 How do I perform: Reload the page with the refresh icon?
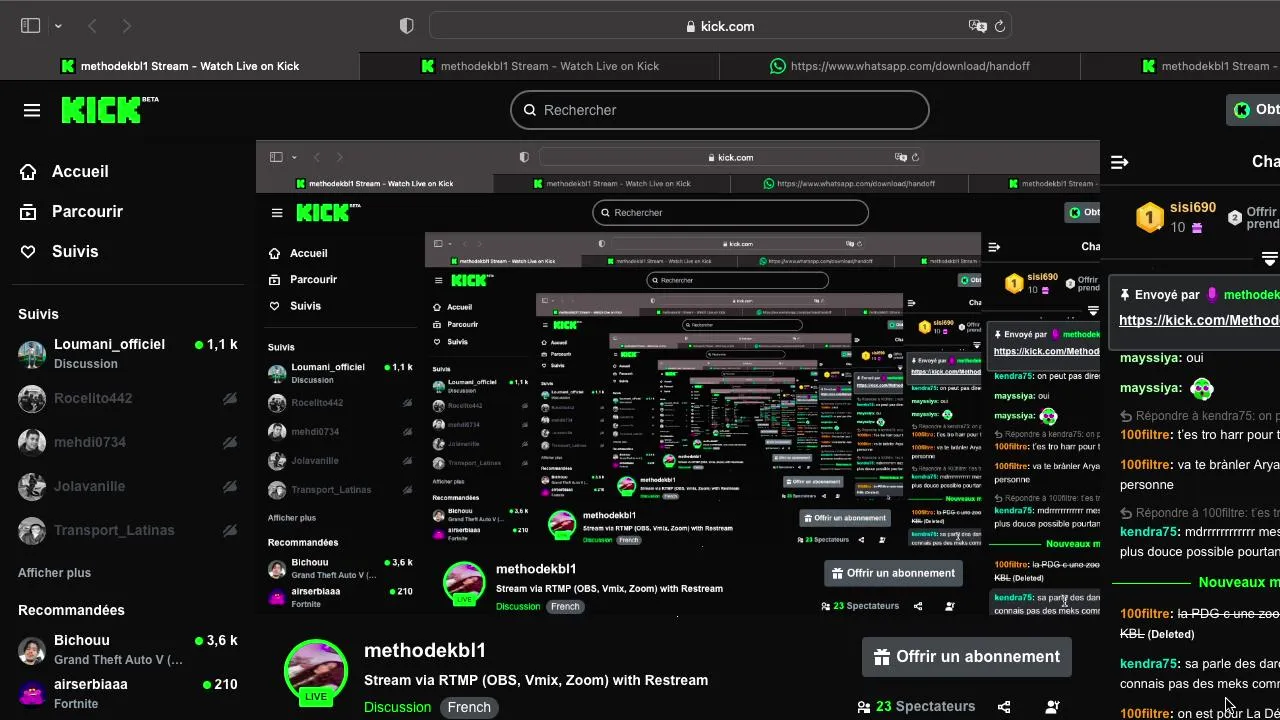pyautogui.click(x=999, y=26)
